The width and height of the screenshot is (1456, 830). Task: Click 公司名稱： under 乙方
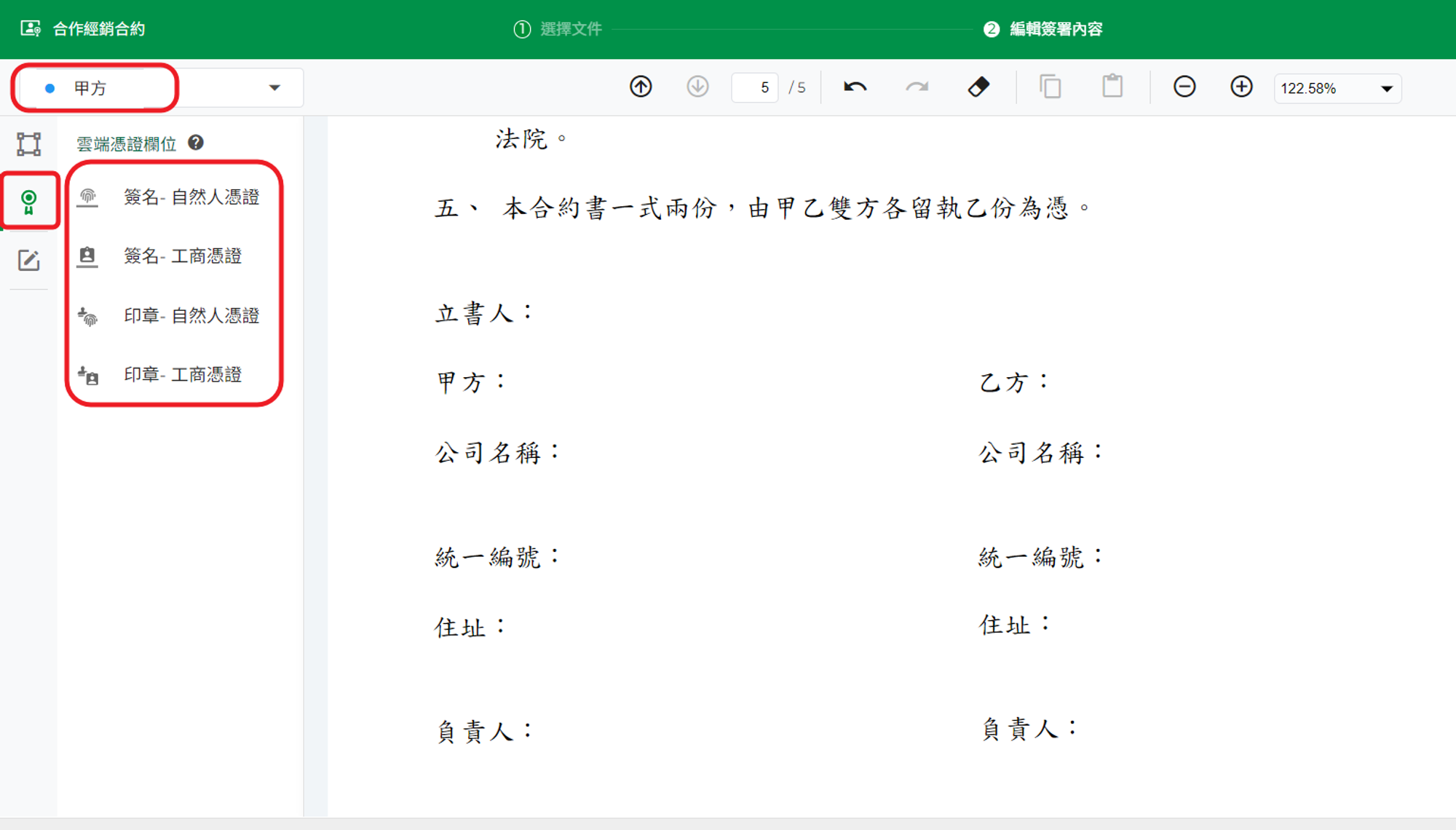(x=1042, y=453)
